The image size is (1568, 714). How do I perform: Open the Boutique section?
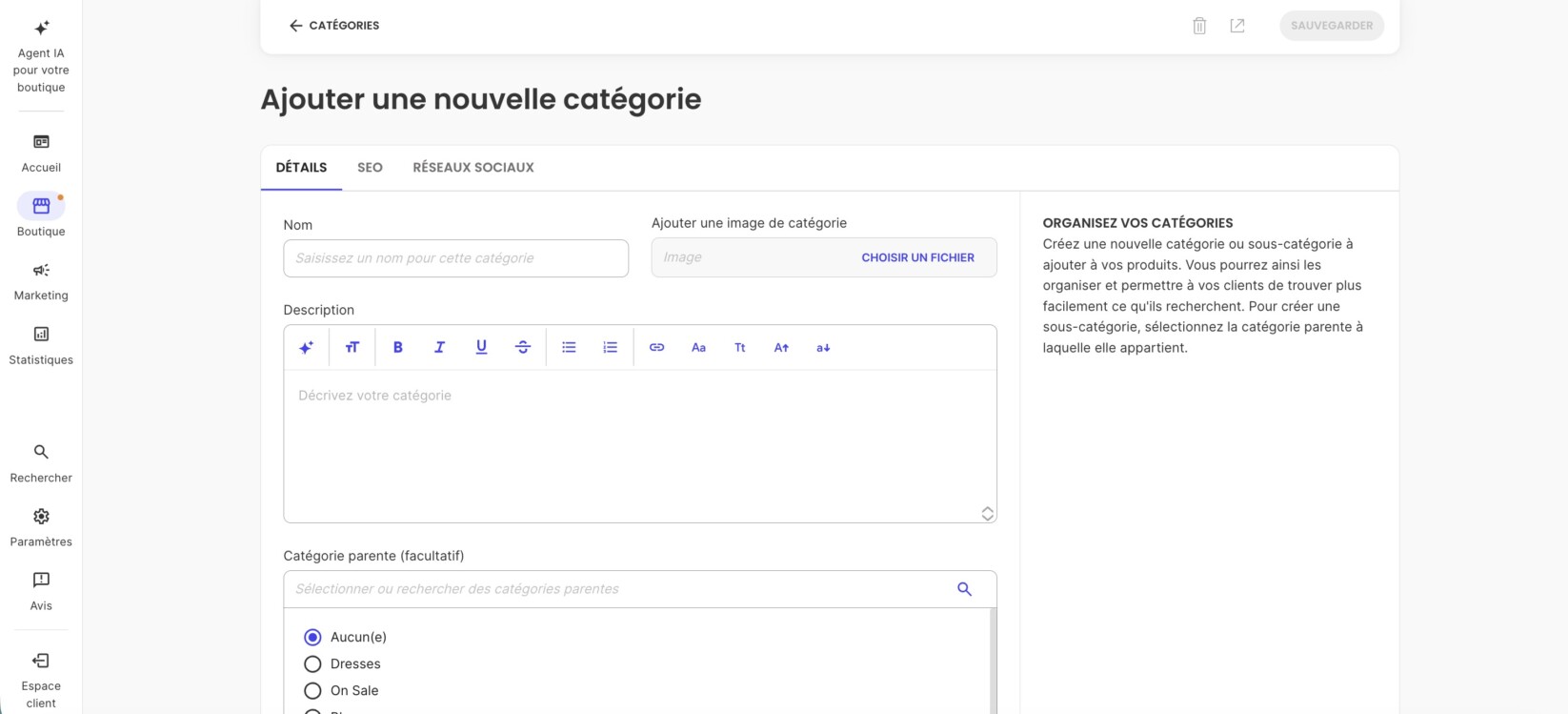click(x=41, y=215)
